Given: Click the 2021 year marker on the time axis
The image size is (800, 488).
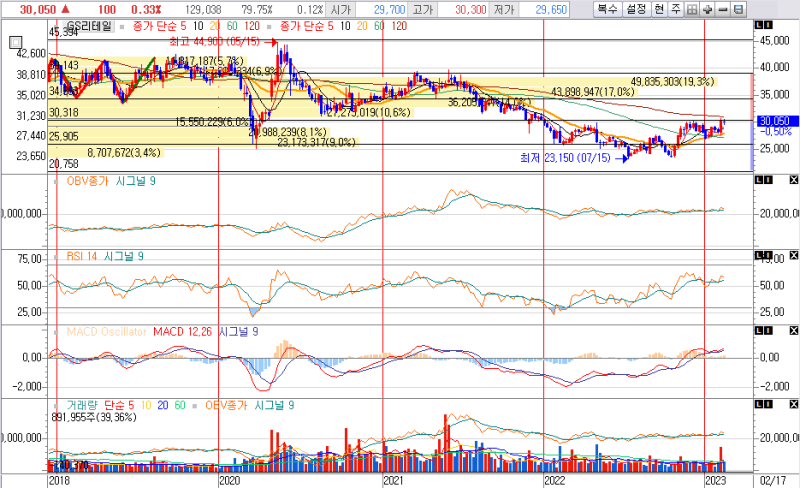Looking at the screenshot, I should (393, 481).
